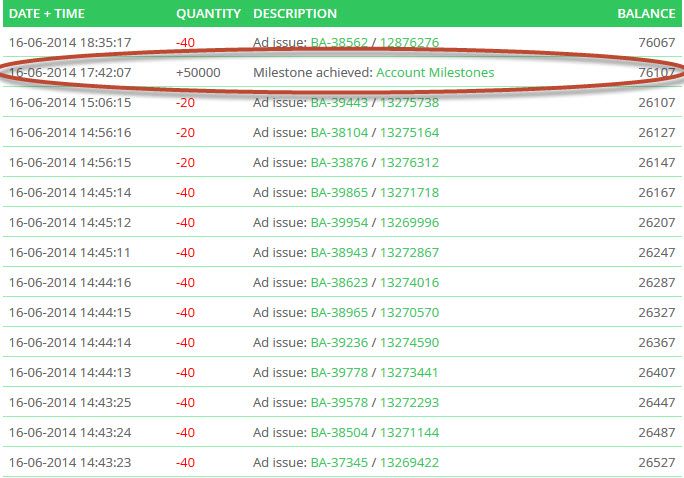Open ad link BA-38943

pos(339,253)
